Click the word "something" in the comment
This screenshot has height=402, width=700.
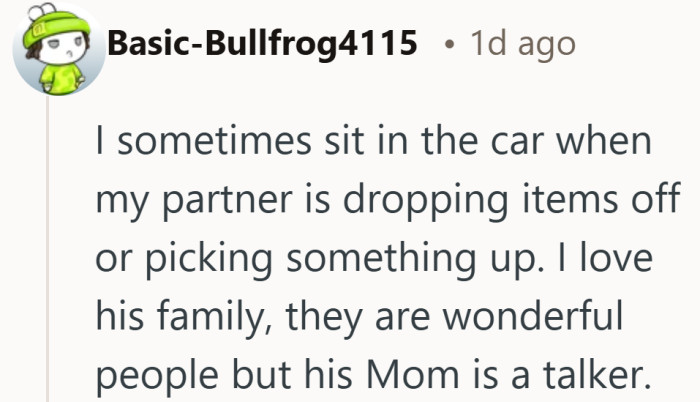coord(381,259)
